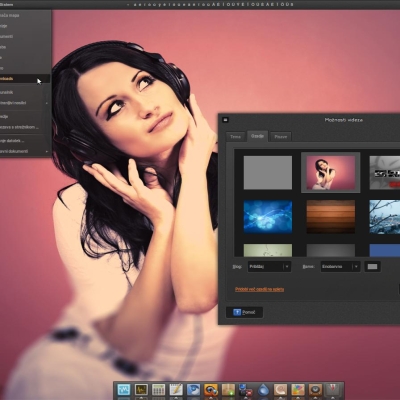400x400 pixels.
Task: Open the blue and red windows dock icon
Action: tap(246, 390)
